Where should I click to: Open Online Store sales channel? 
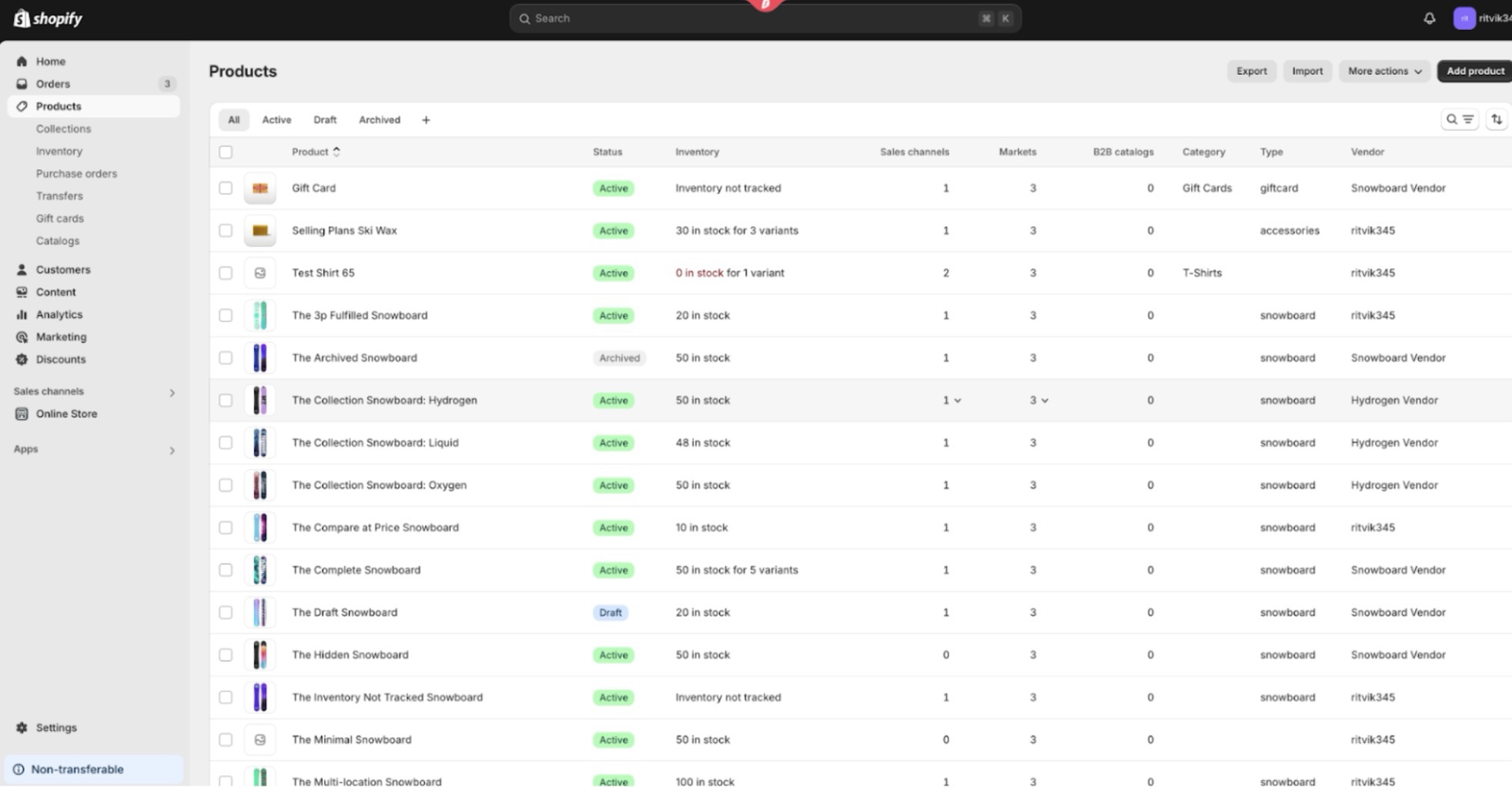66,414
